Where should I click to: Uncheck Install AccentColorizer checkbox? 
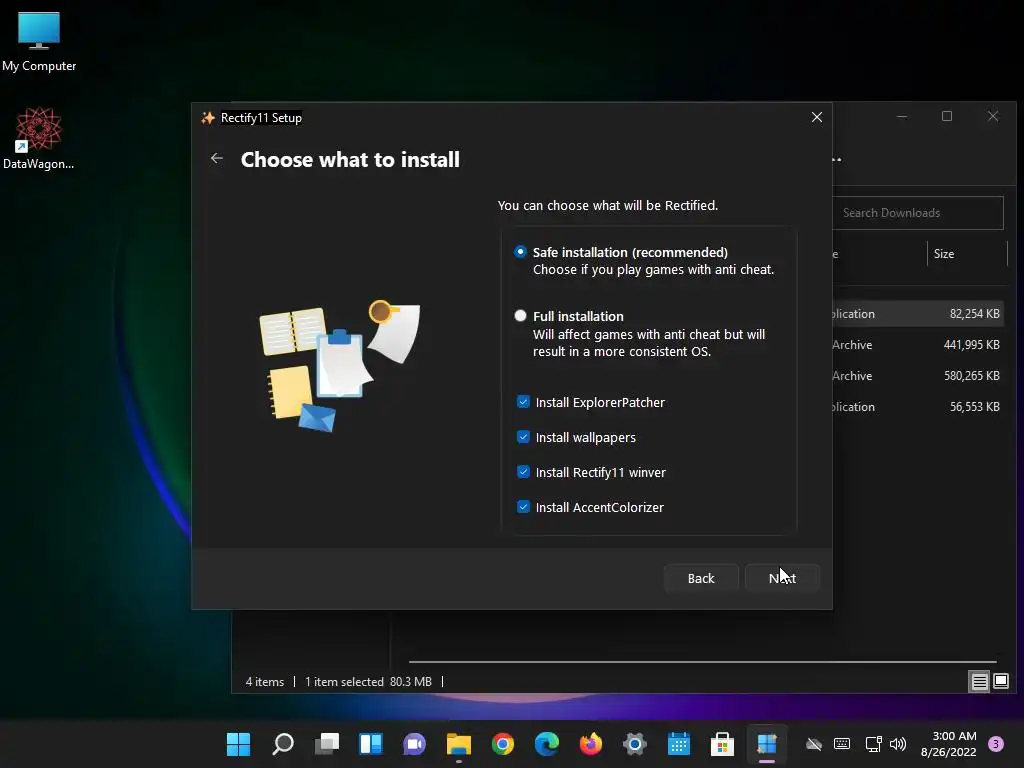point(523,507)
